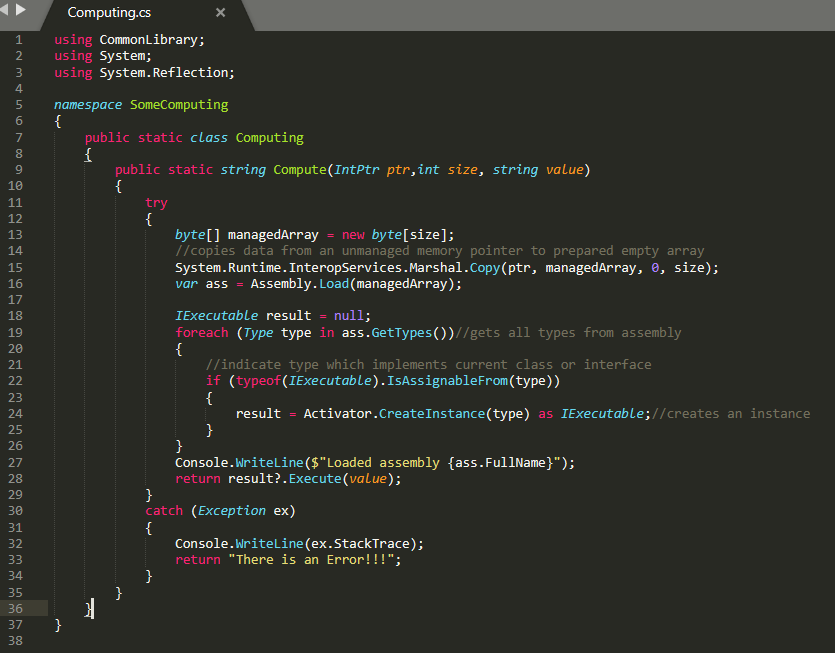This screenshot has height=653, width=835.
Task: Click the 'creates an instance' comment
Action: click(x=731, y=414)
